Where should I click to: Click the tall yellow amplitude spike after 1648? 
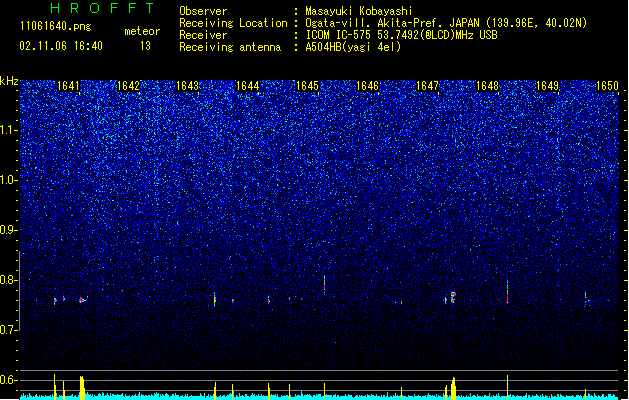pos(507,387)
